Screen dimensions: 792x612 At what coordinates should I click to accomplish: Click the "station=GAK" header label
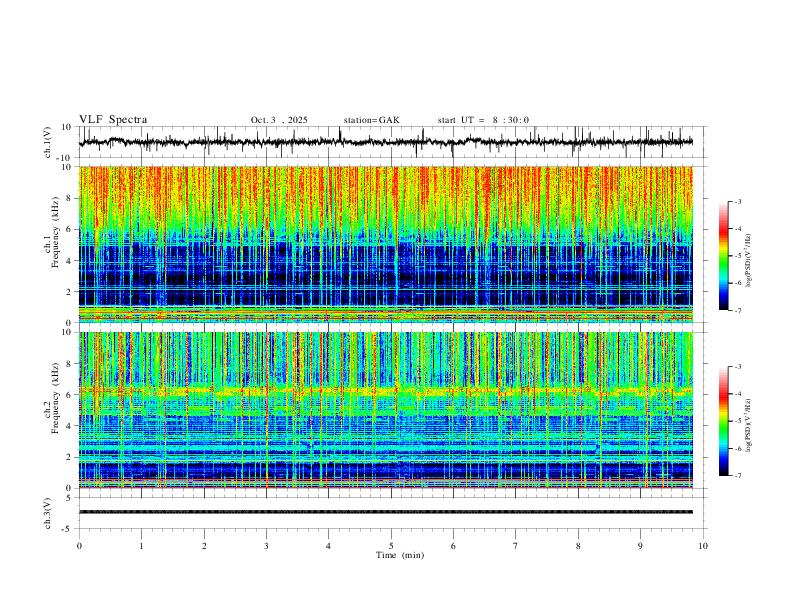tap(371, 120)
